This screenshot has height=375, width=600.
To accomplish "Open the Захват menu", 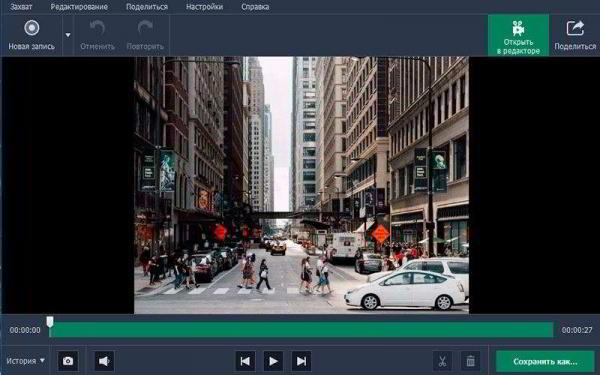I will tap(21, 7).
